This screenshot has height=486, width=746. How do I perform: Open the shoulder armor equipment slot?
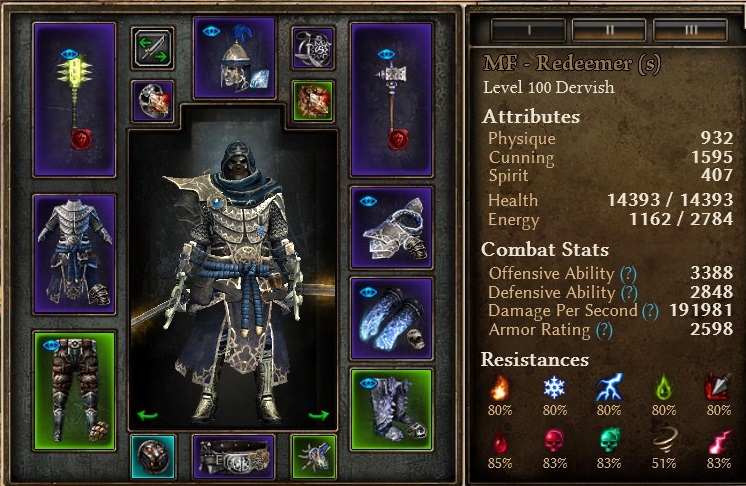[392, 227]
